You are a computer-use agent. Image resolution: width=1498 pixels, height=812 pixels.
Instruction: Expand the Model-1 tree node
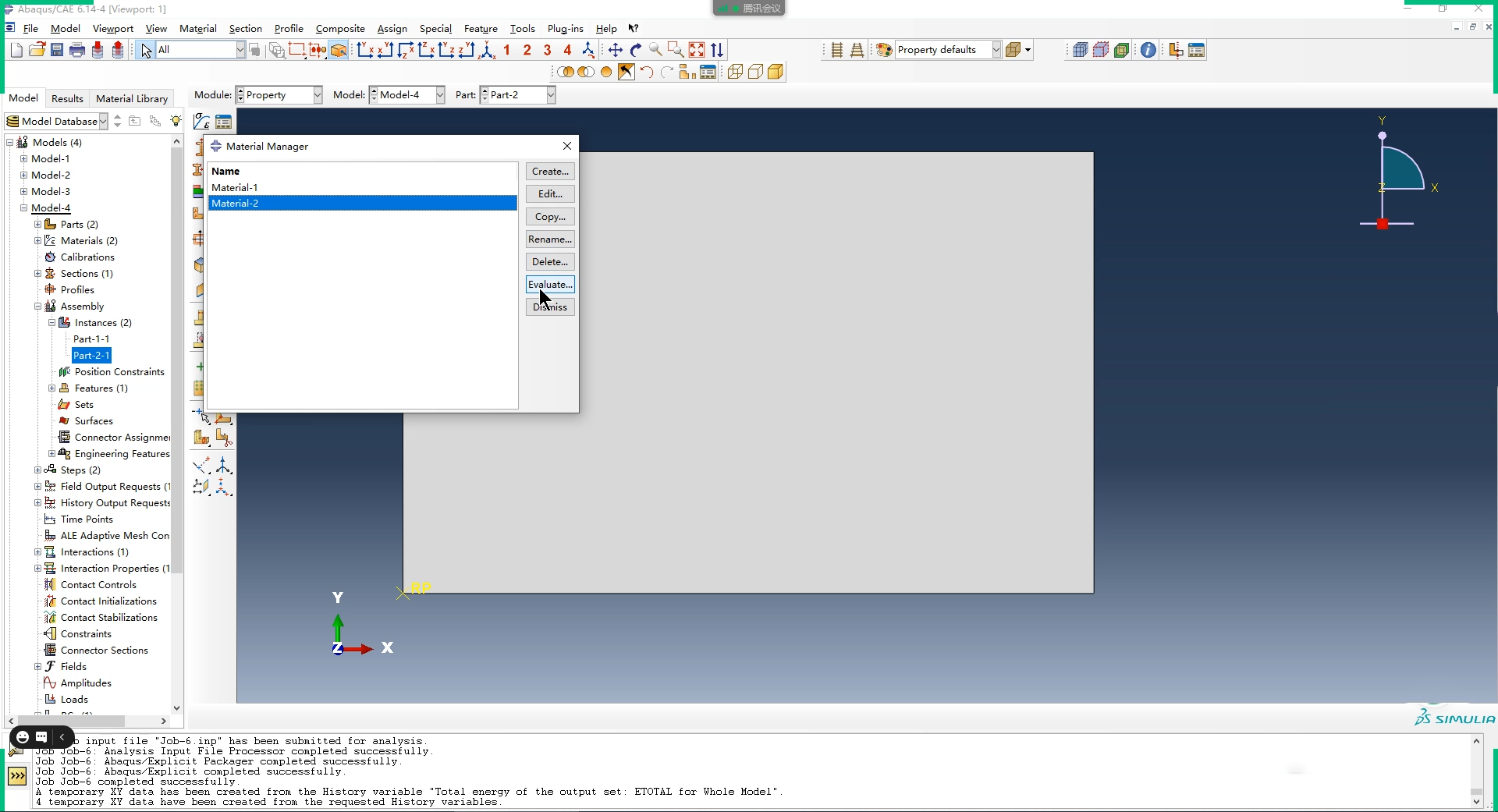coord(23,158)
